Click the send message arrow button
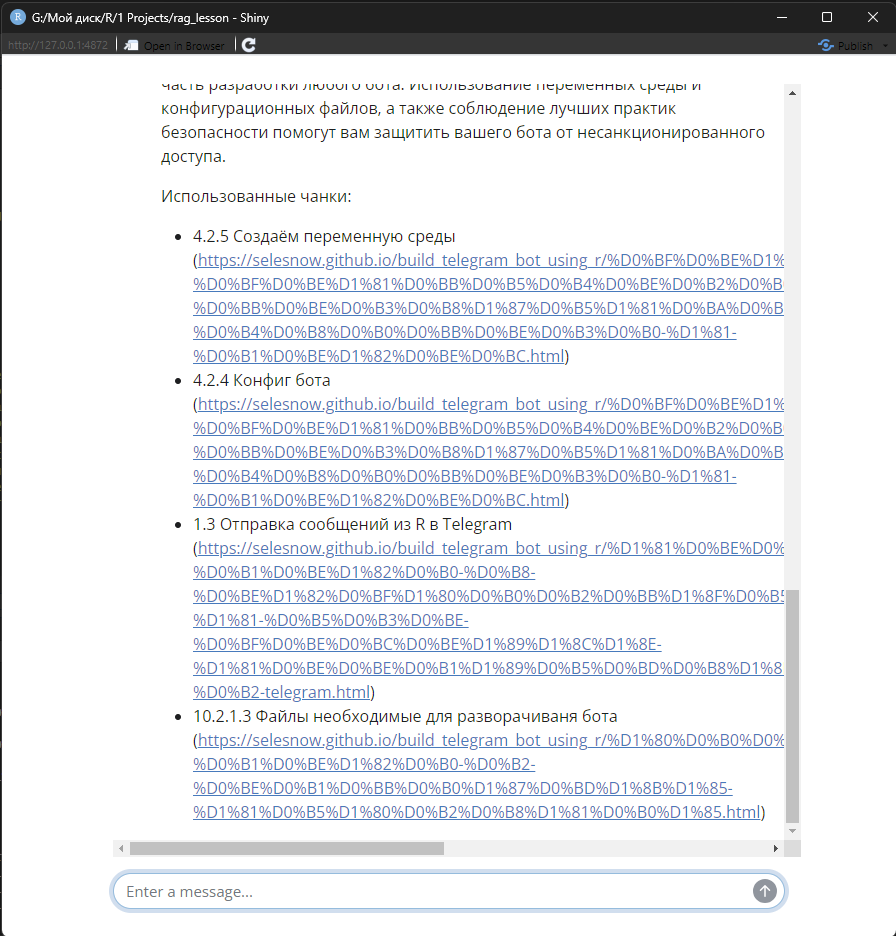The width and height of the screenshot is (896, 936). (x=764, y=891)
